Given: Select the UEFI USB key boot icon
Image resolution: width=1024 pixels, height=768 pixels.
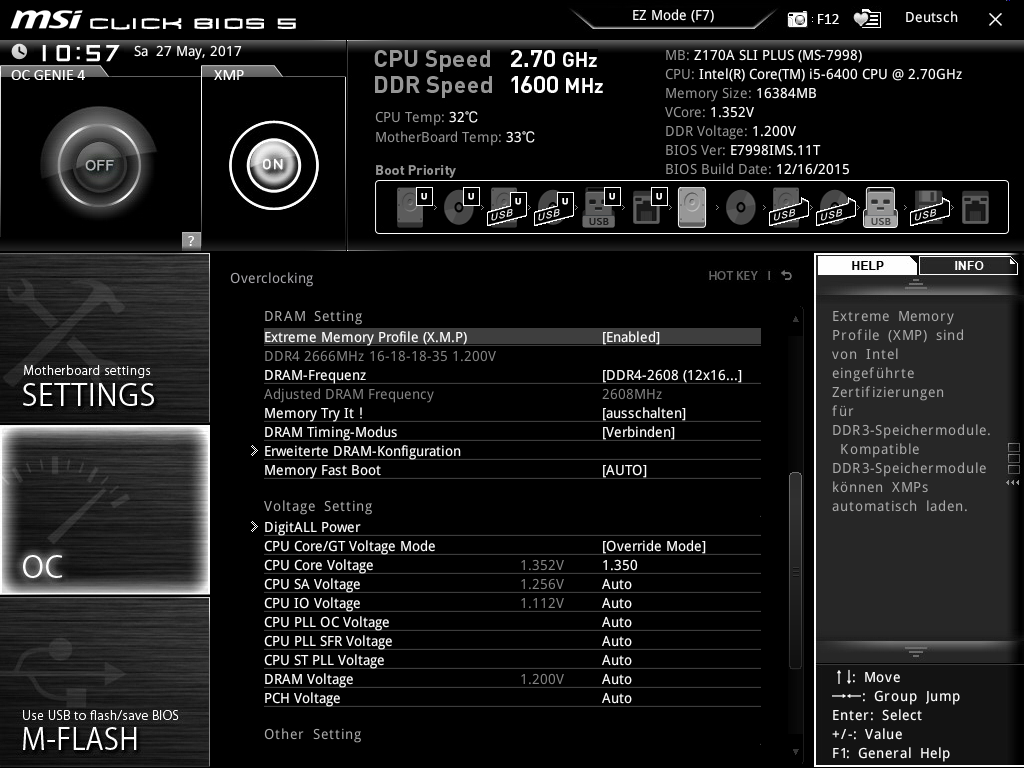Looking at the screenshot, I should (601, 207).
